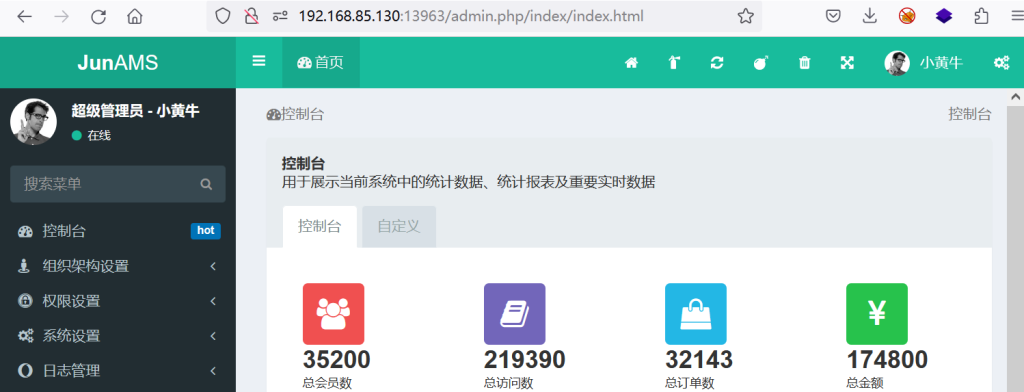Click the refresh icon in green navbar
Viewport: 1024px width, 392px height.
[x=717, y=63]
